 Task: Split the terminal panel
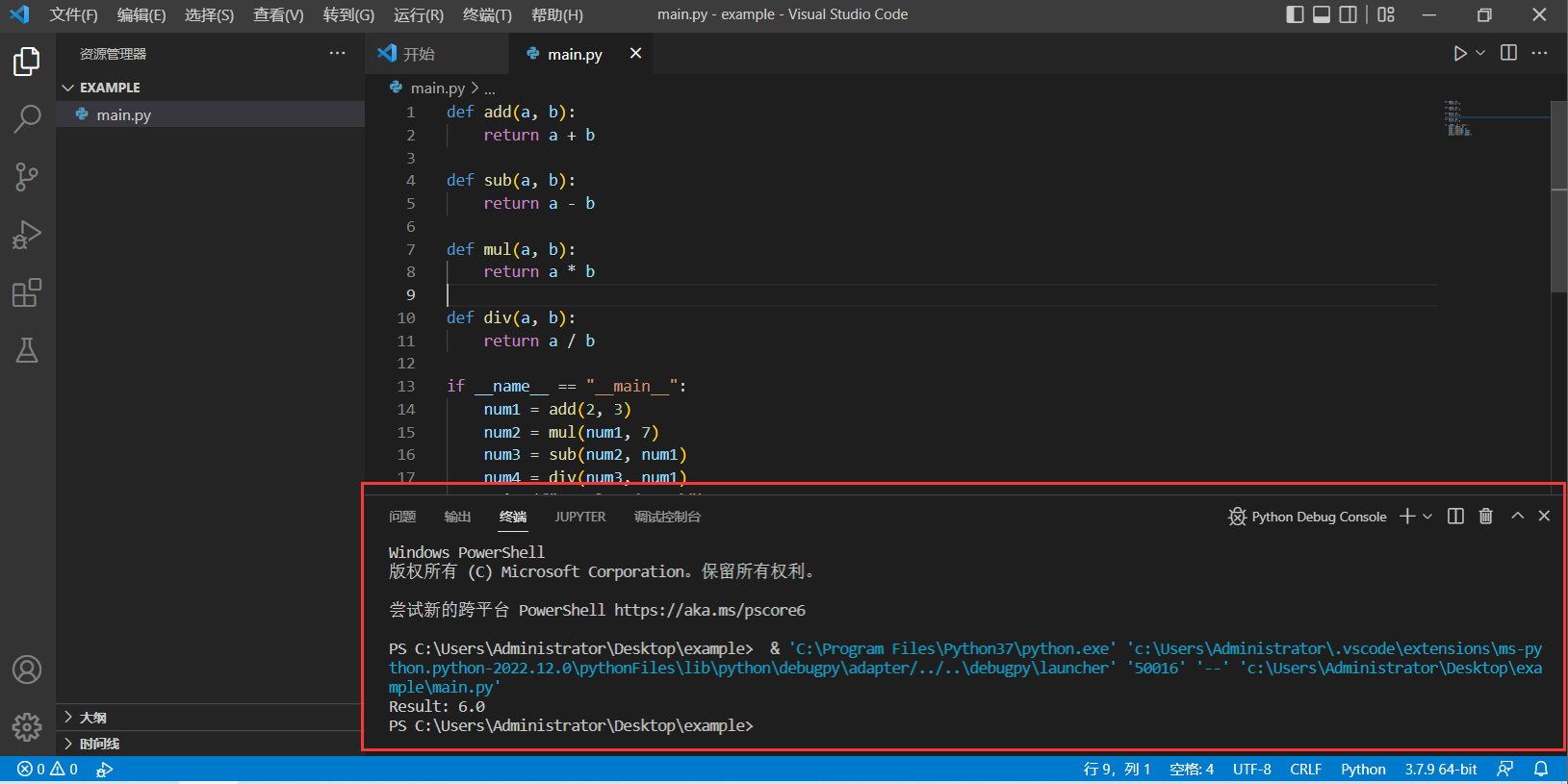click(1455, 517)
